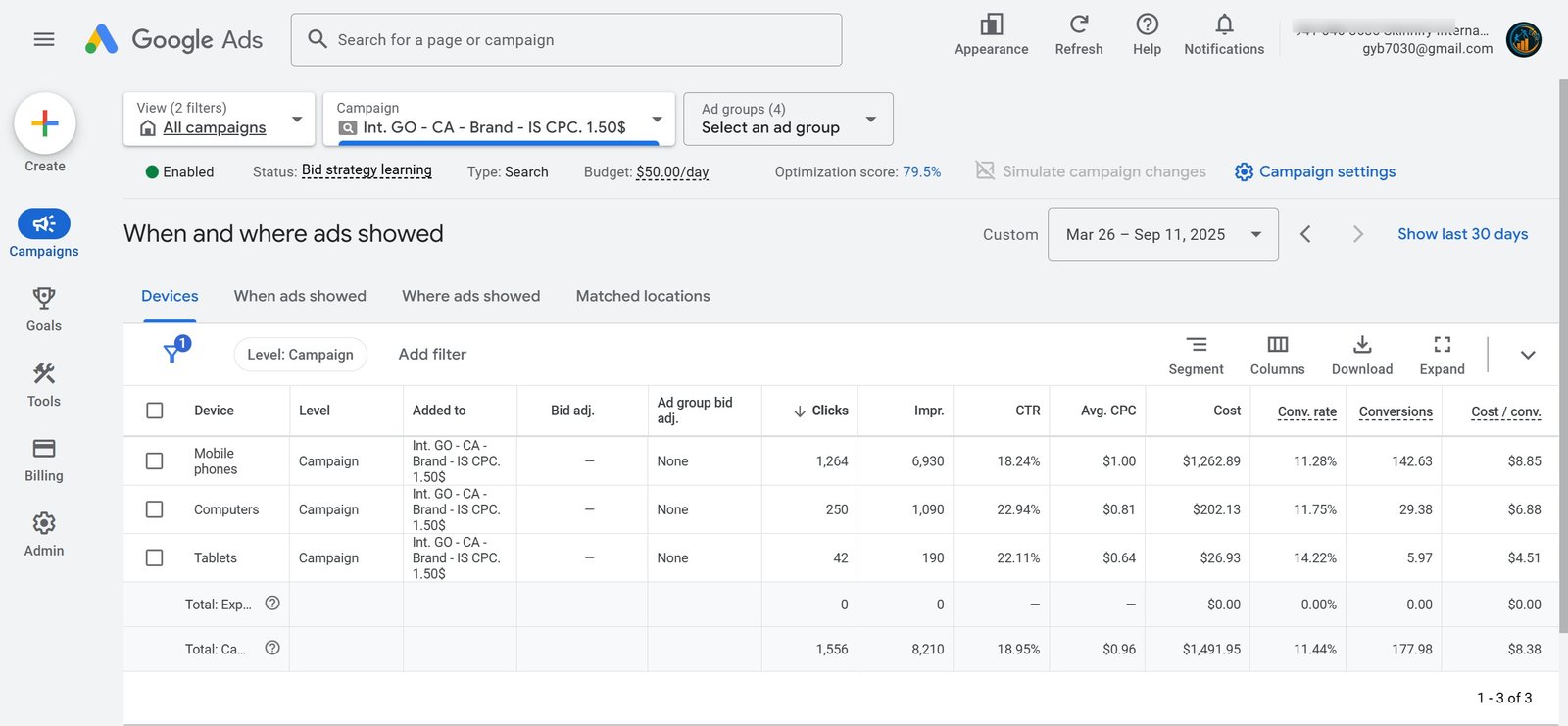Click the Level: Campaign filter chip
The height and width of the screenshot is (726, 1568).
click(x=300, y=355)
